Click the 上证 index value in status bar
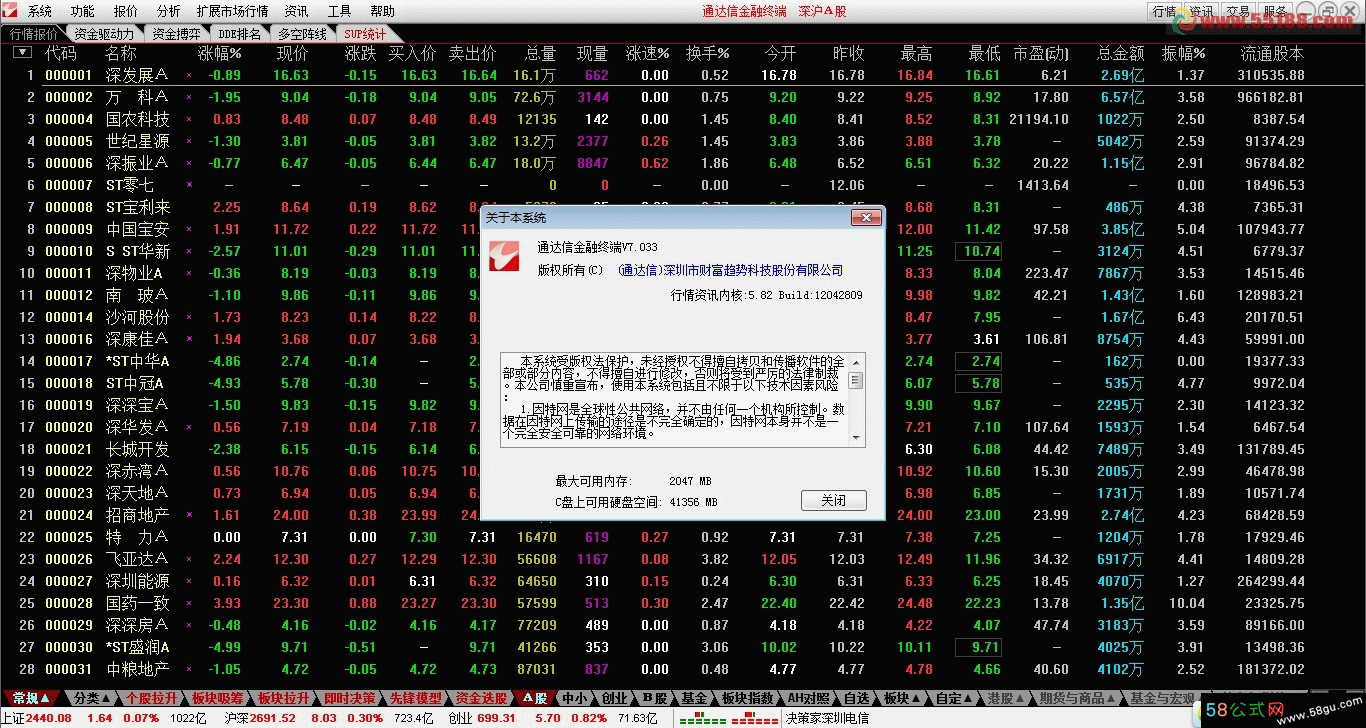The height and width of the screenshot is (728, 1366). [49, 718]
